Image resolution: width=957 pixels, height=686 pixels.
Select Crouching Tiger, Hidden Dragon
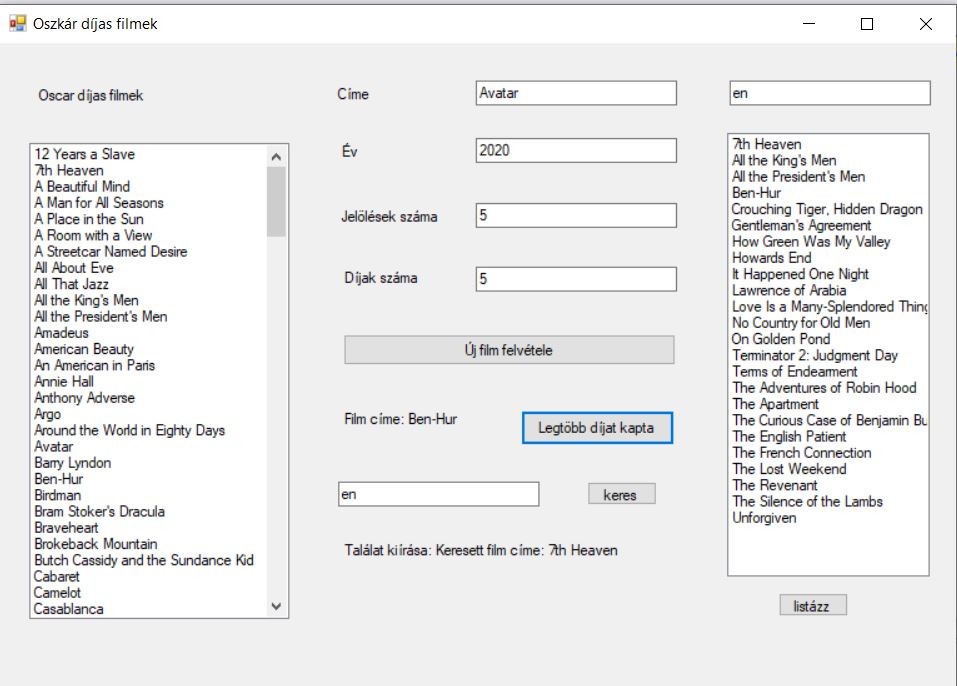[827, 209]
